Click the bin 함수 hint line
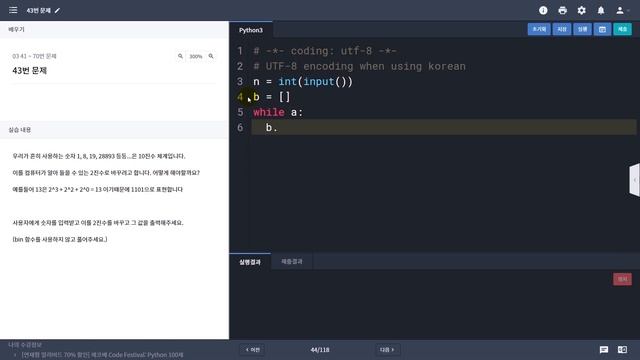640x360 pixels. coord(60,240)
